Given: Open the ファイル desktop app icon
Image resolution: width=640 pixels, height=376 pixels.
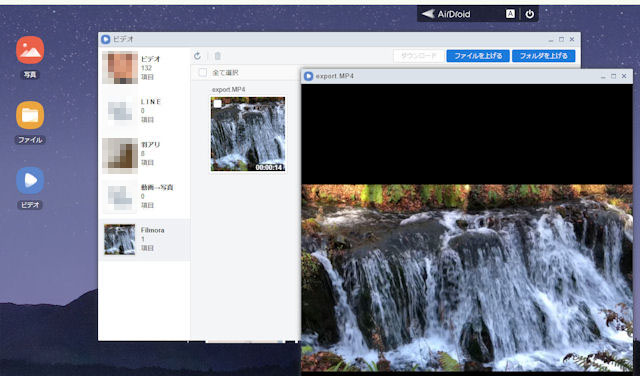Looking at the screenshot, I should [30, 115].
